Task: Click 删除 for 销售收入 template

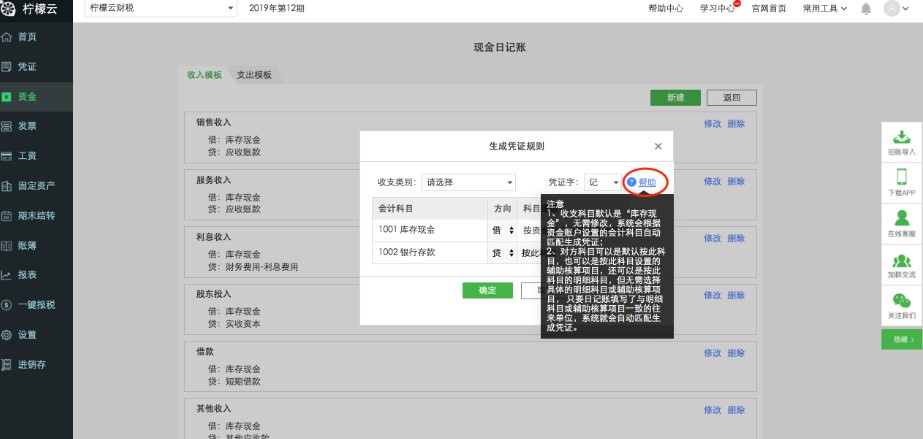Action: pos(736,124)
